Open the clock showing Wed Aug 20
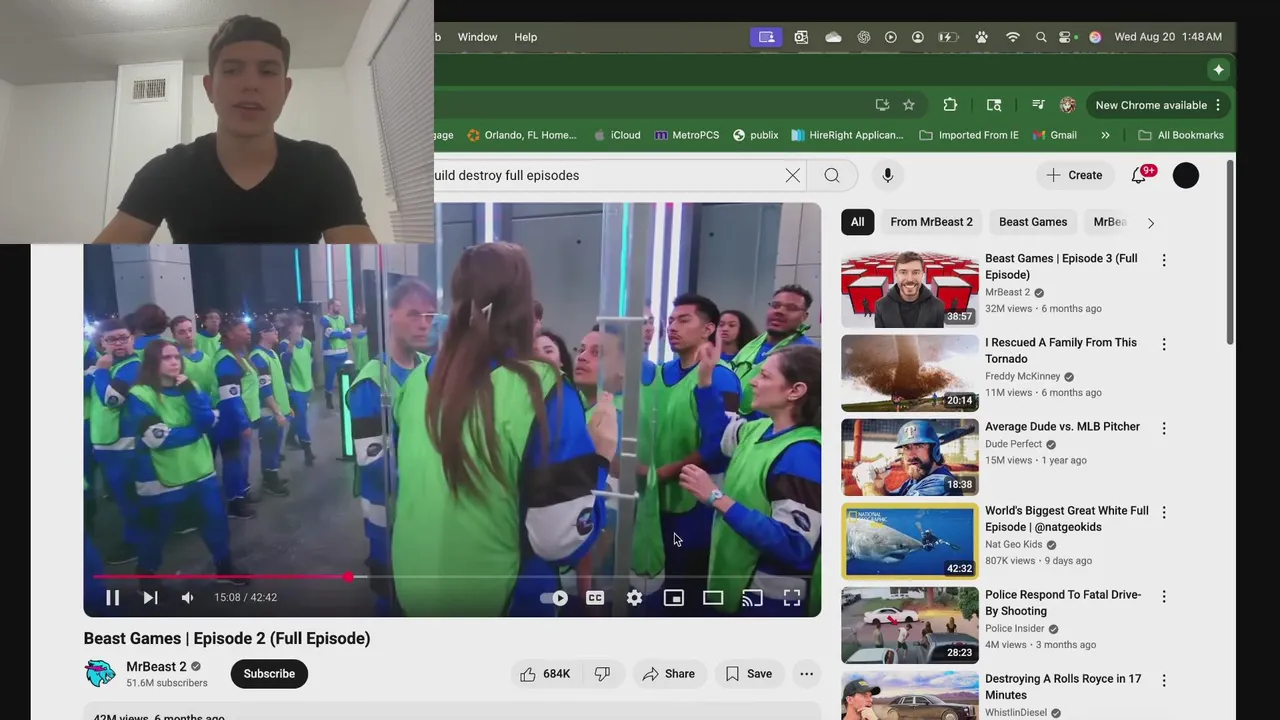Screen dimensions: 1280x720 (x=1168, y=37)
